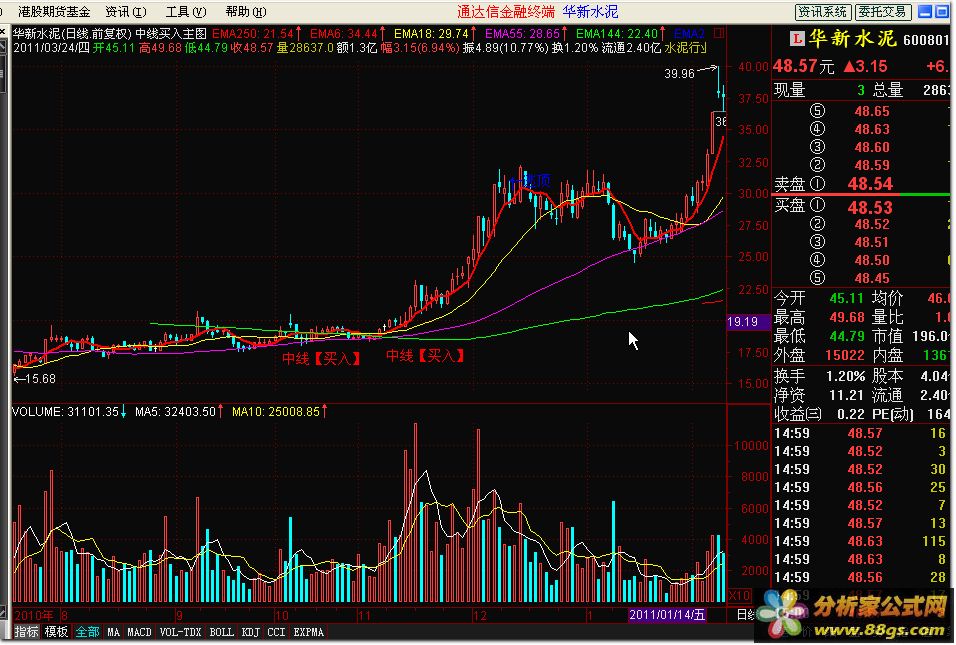Click sell level ③ price 48.60
This screenshot has height=645, width=956.
[872, 148]
